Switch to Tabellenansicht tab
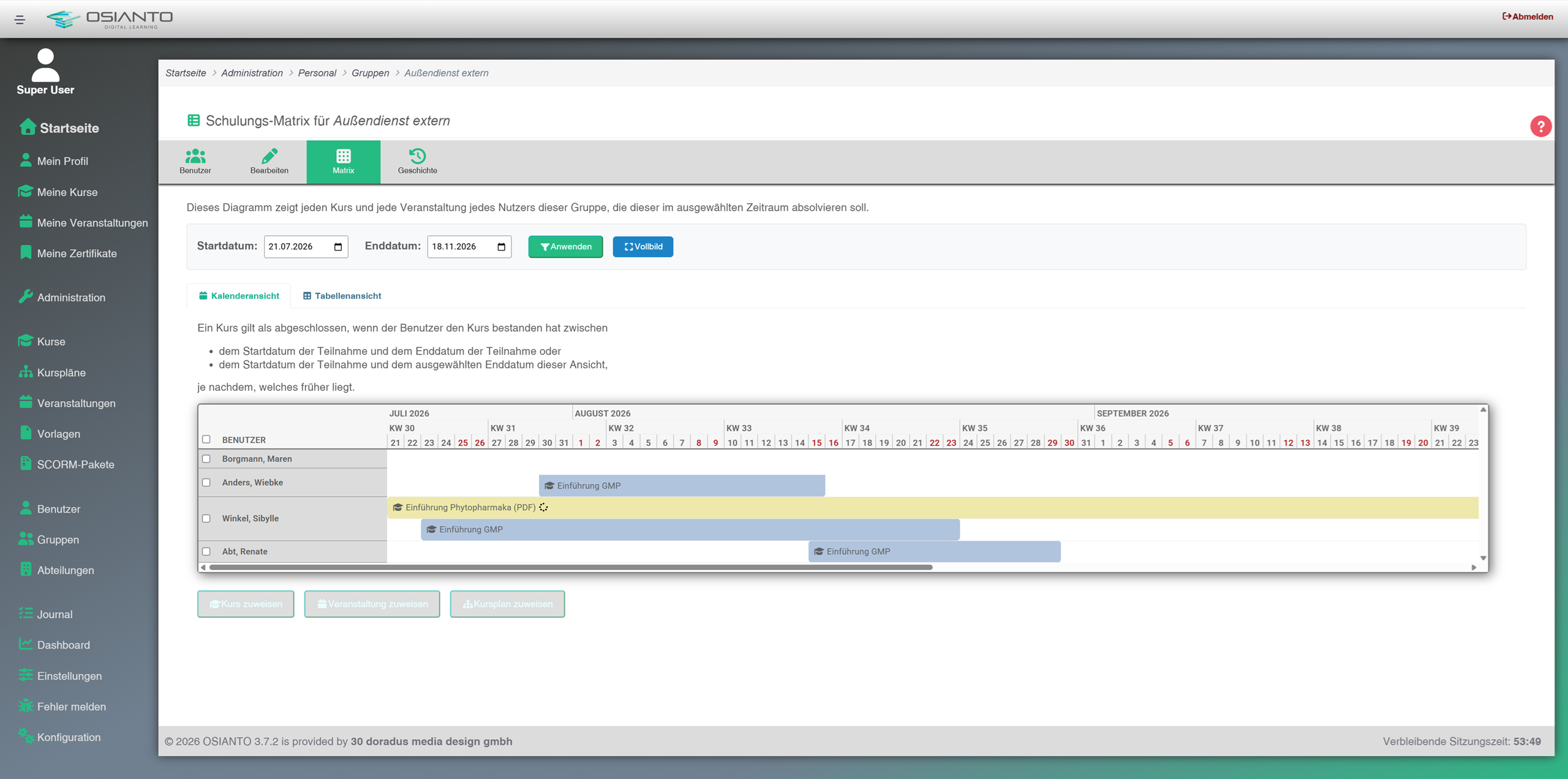Image resolution: width=1568 pixels, height=779 pixels. (x=342, y=296)
